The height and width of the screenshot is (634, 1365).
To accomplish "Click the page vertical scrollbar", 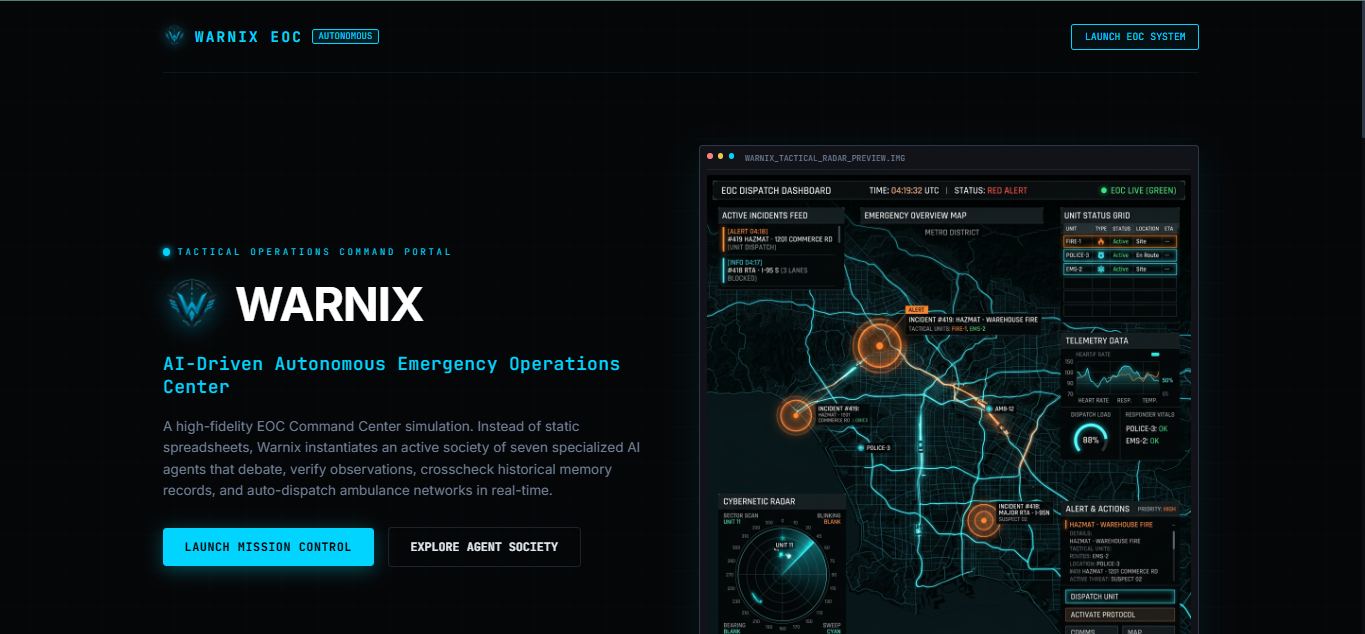I will point(1360,70).
